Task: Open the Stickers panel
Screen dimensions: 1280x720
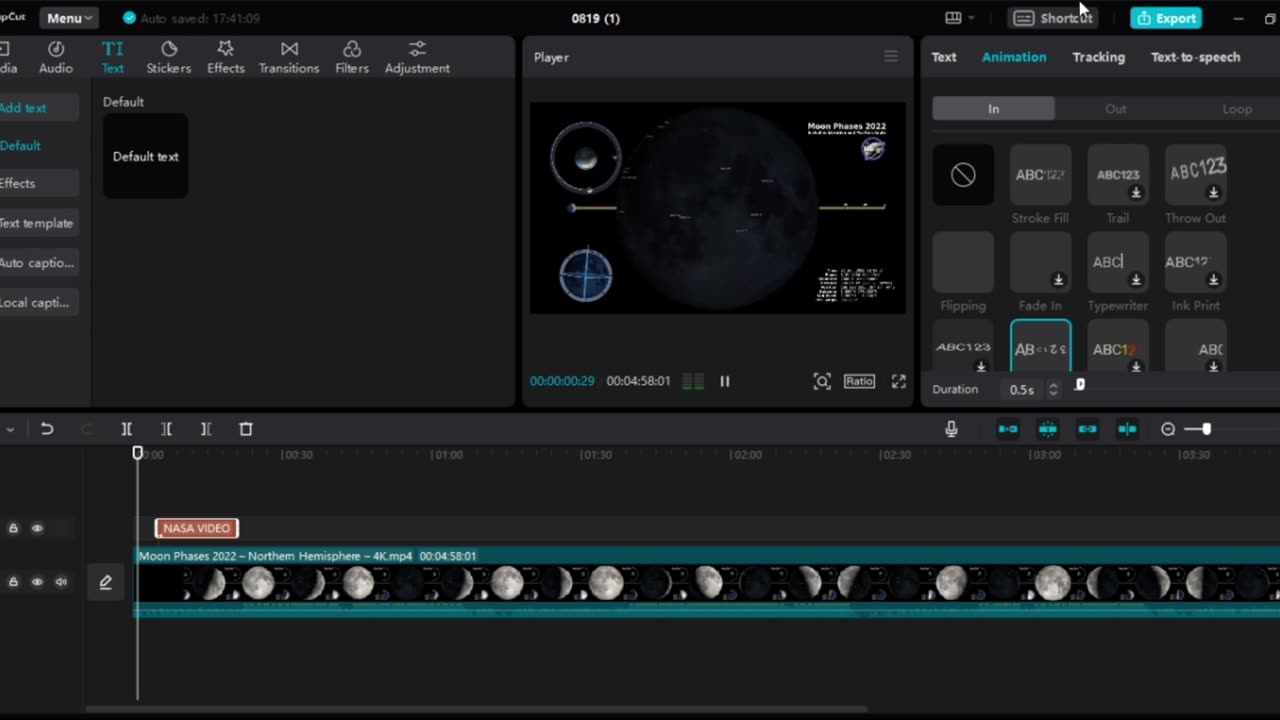Action: click(169, 58)
